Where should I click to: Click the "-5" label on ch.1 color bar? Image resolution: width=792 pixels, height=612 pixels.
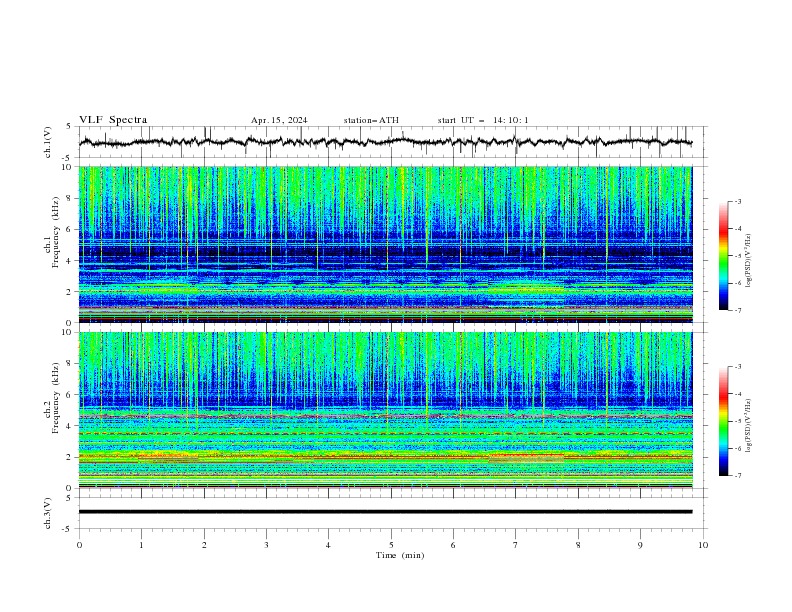737,256
